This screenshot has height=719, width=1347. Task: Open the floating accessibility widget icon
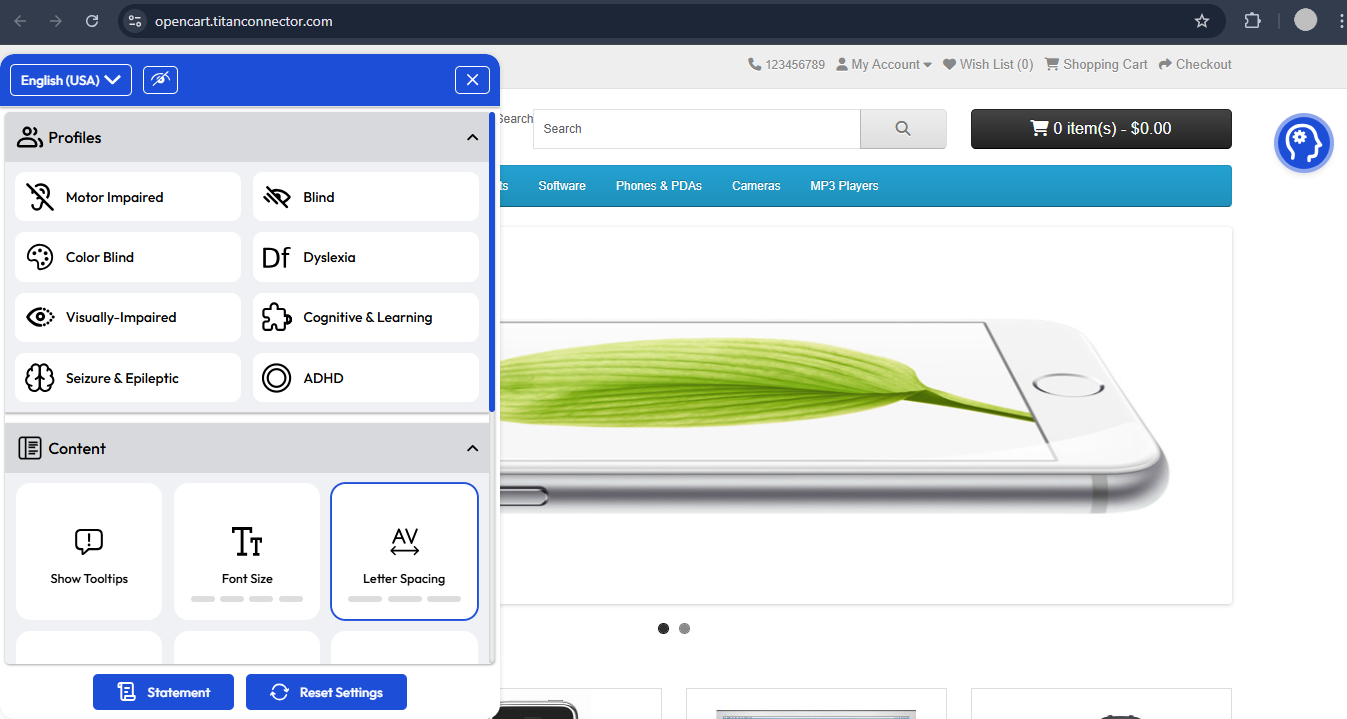(x=1303, y=143)
